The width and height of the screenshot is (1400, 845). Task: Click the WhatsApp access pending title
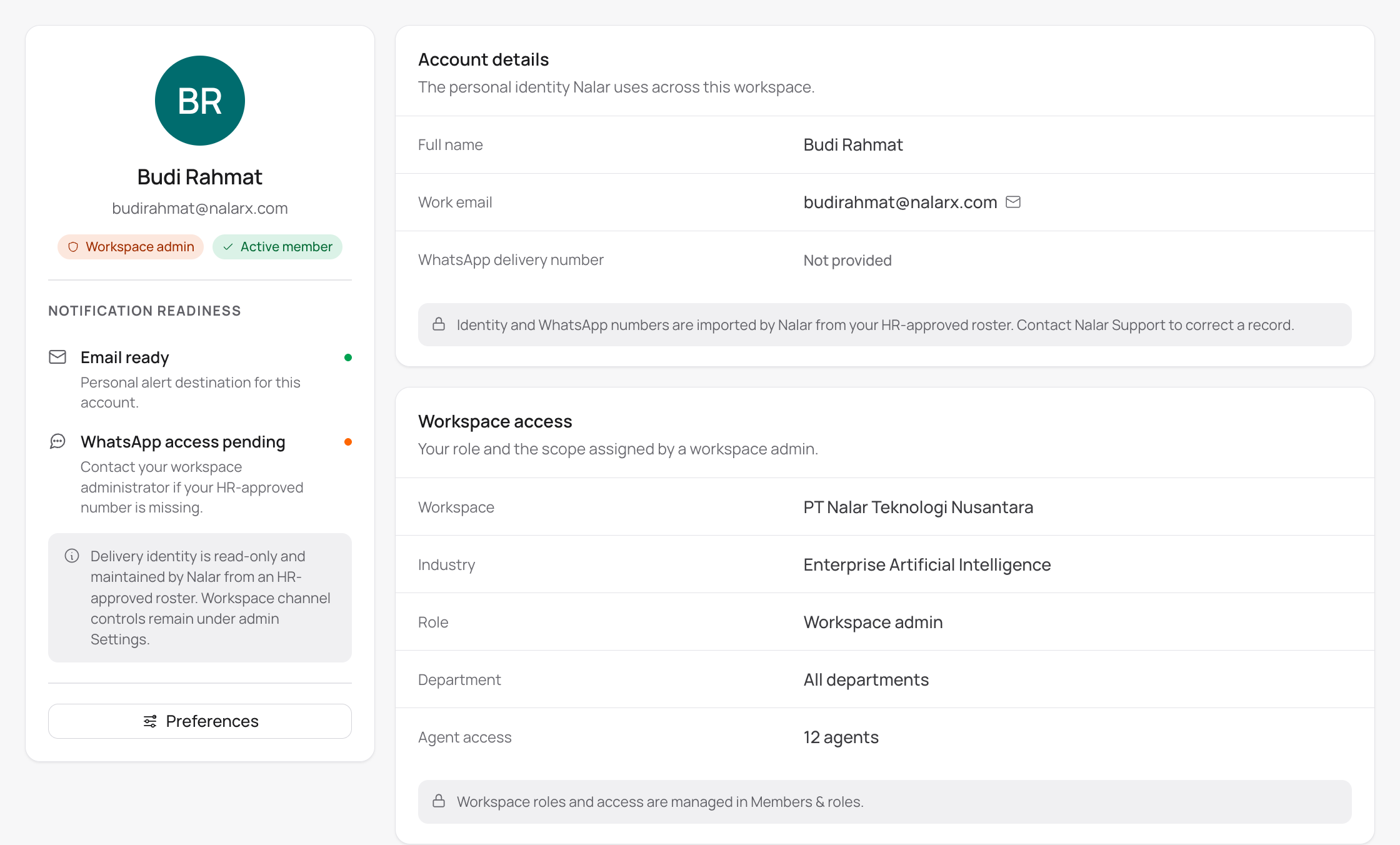tap(183, 442)
